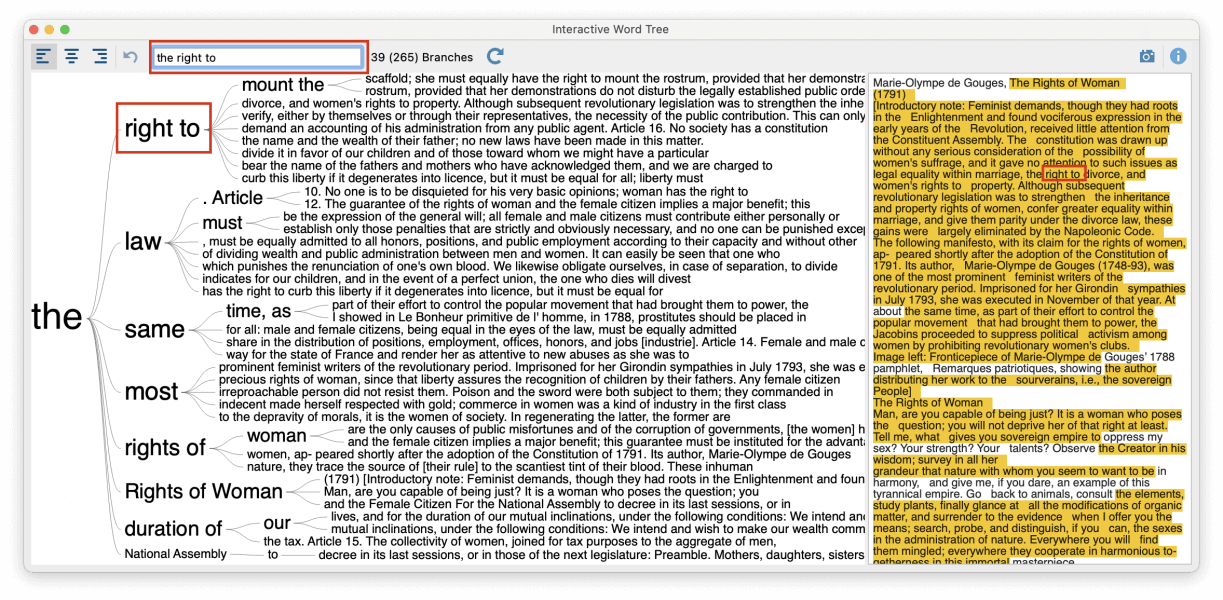This screenshot has width=1223, height=600.
Task: Click the refresh word tree icon
Action: pos(495,57)
